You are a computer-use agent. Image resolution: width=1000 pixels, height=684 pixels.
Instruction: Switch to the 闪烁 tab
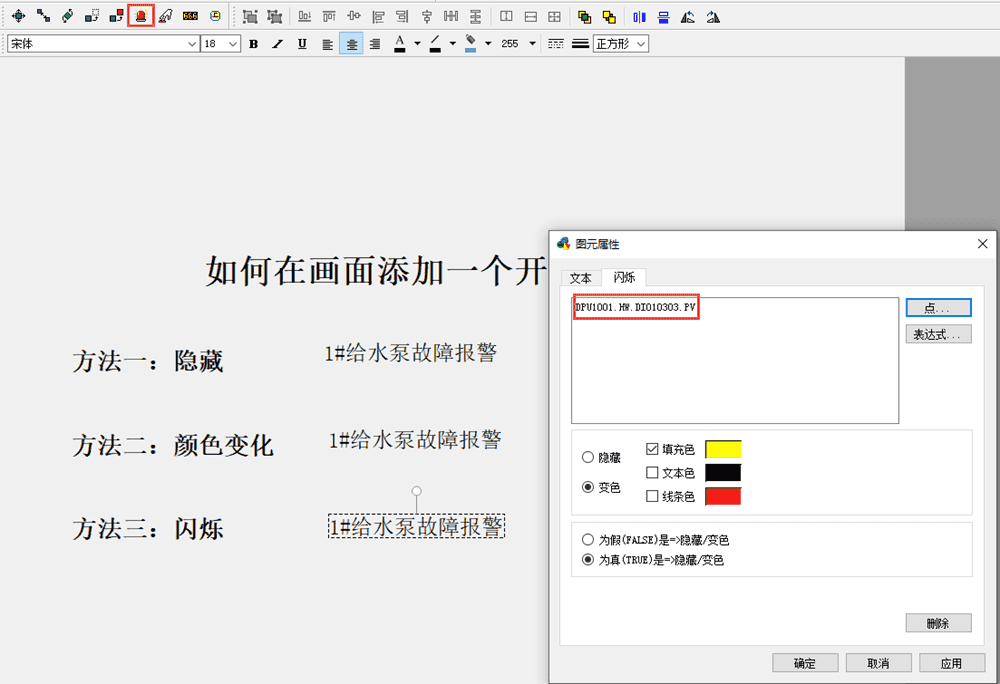point(624,277)
